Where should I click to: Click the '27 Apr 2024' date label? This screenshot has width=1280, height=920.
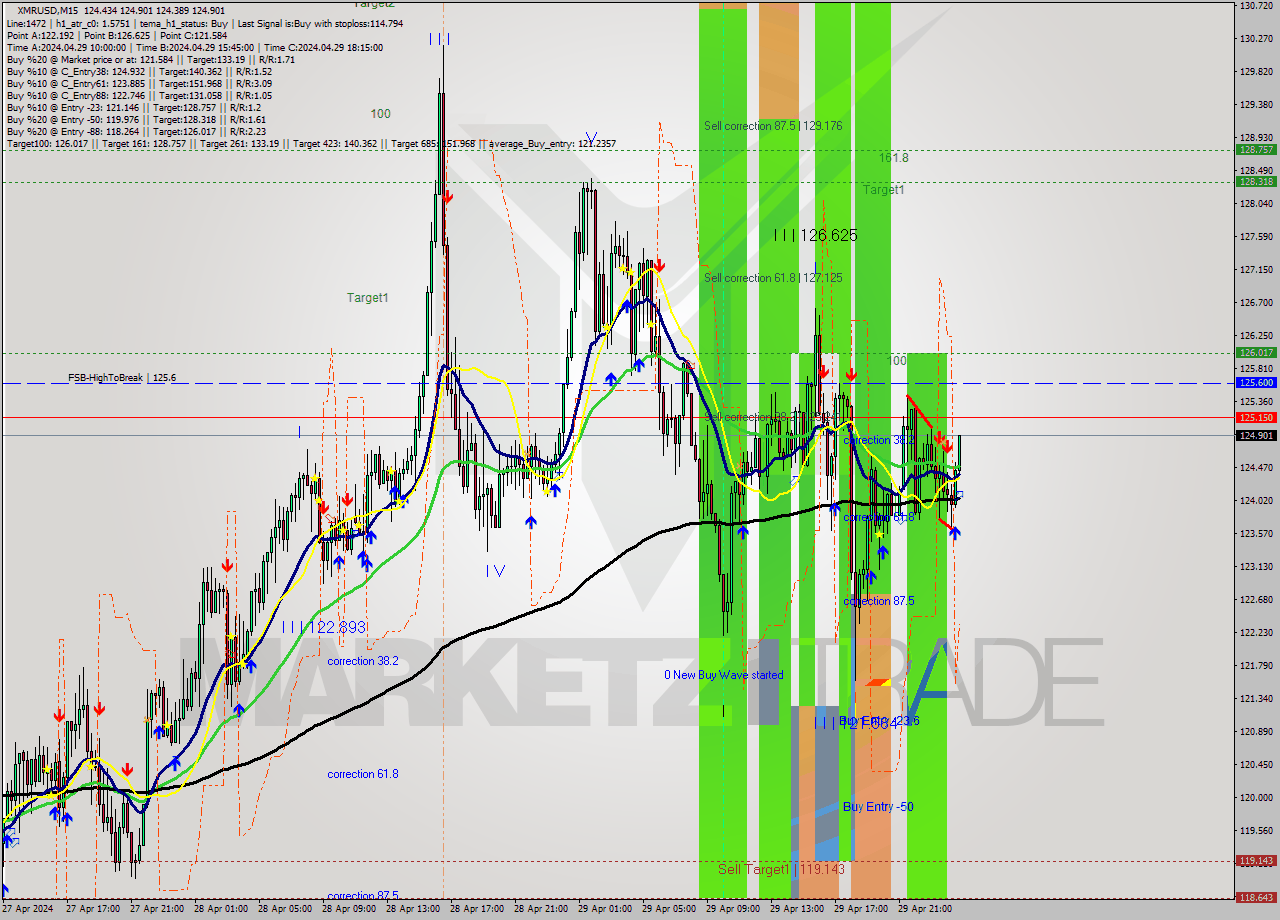[27, 910]
